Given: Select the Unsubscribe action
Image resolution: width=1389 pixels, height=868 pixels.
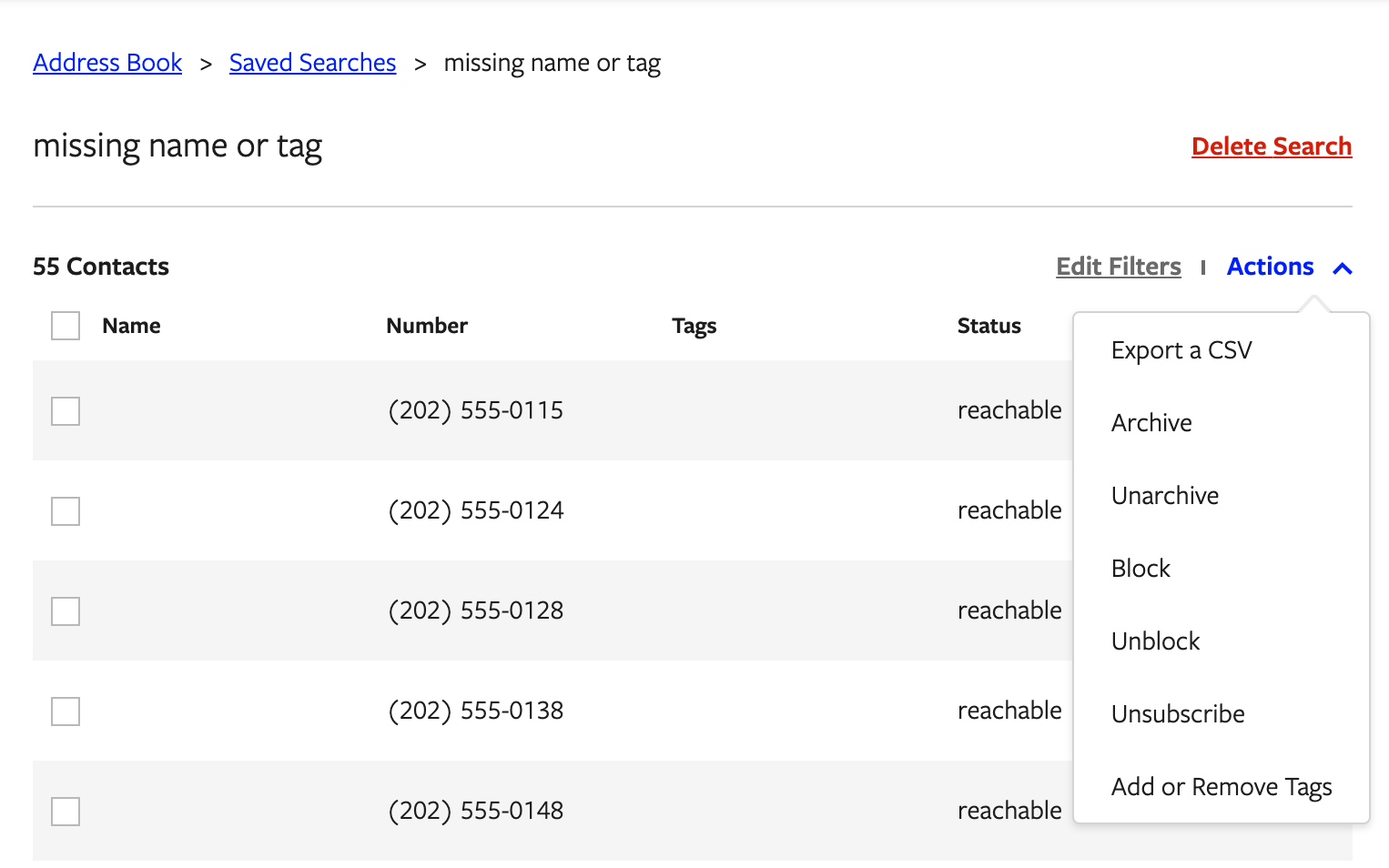Looking at the screenshot, I should 1178,714.
